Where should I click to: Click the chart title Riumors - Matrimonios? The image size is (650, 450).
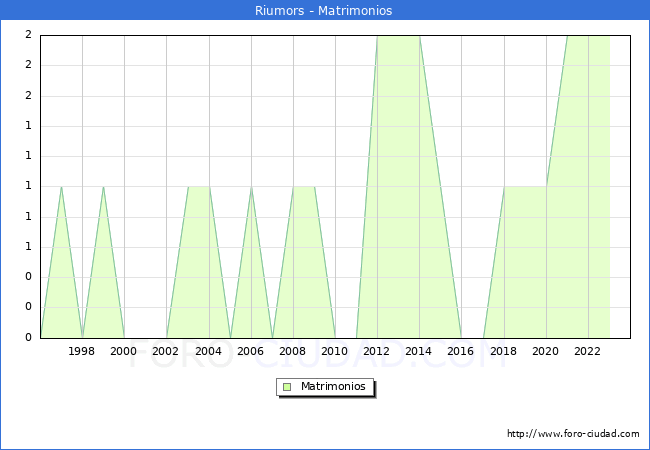(x=323, y=10)
